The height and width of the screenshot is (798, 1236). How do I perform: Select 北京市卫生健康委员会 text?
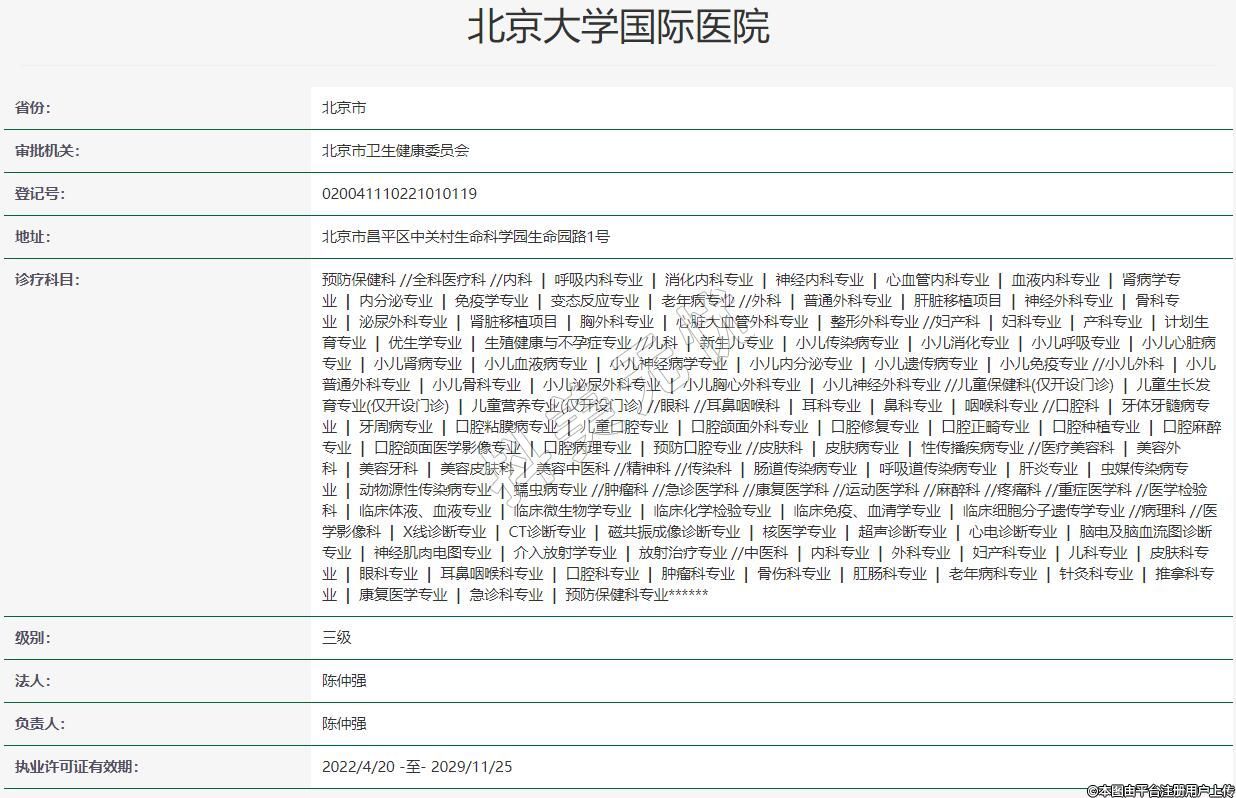(x=395, y=151)
